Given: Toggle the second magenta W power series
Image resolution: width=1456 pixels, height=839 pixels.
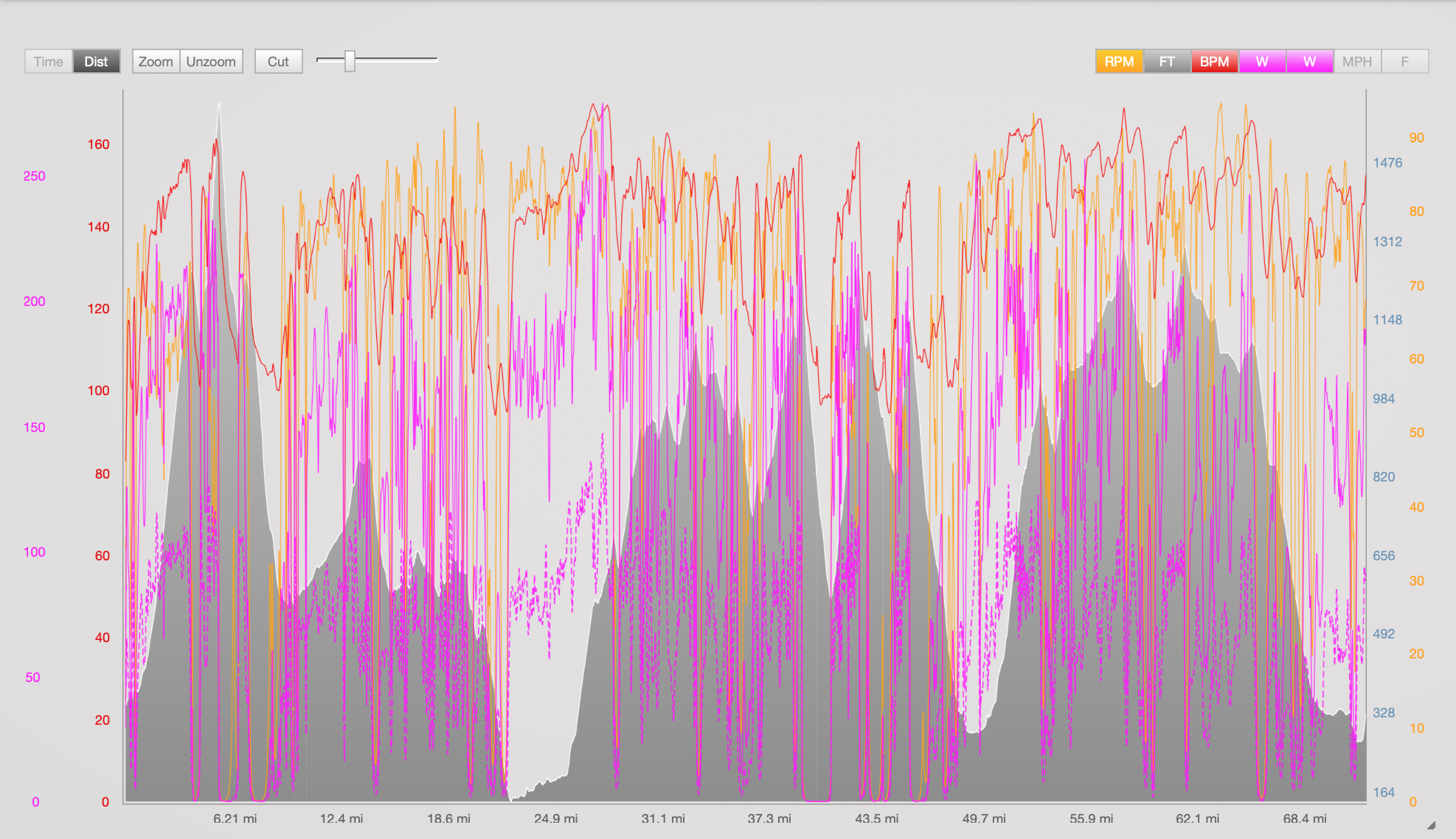Looking at the screenshot, I should point(1309,61).
